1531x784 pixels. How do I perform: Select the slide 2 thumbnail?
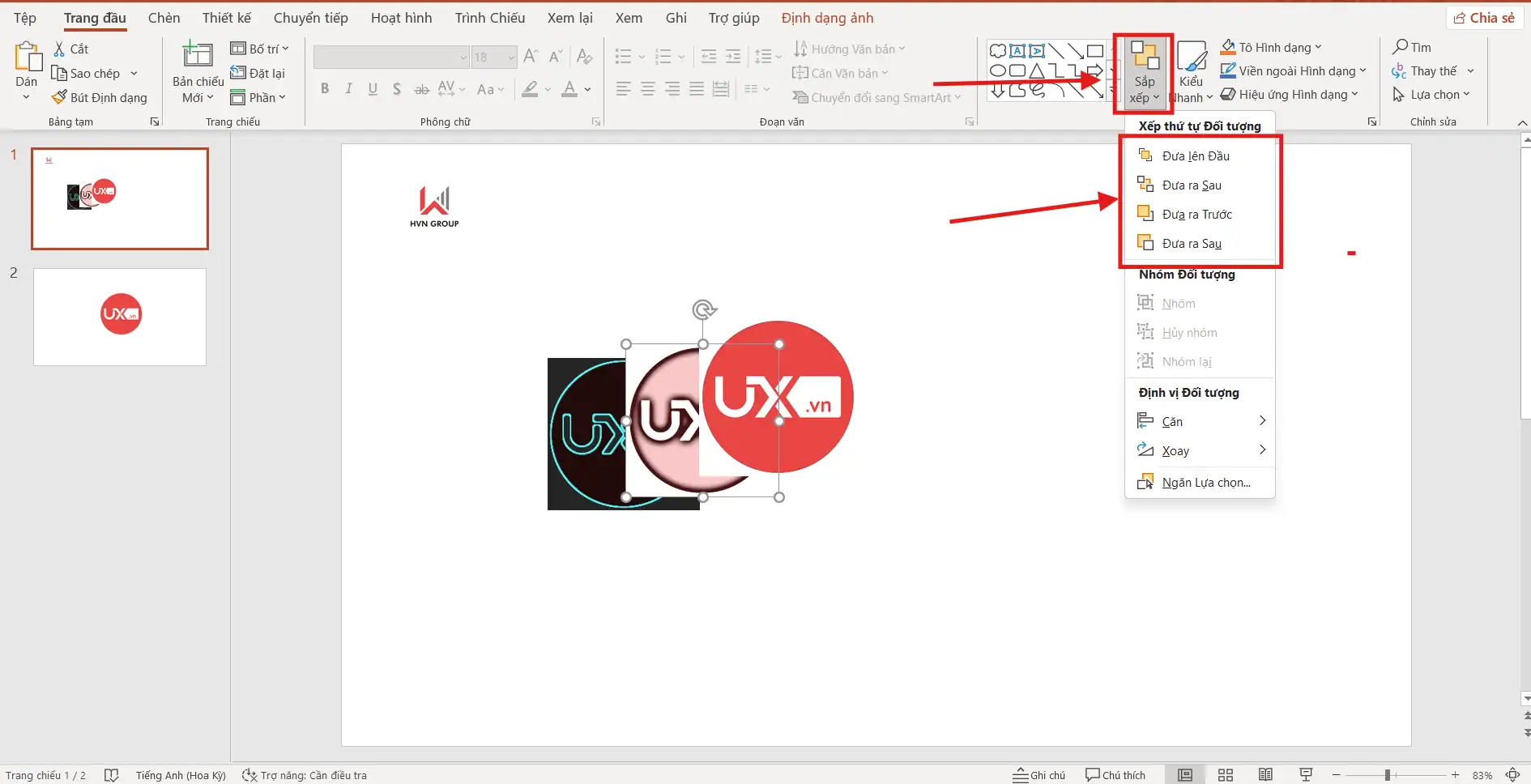[x=119, y=316]
